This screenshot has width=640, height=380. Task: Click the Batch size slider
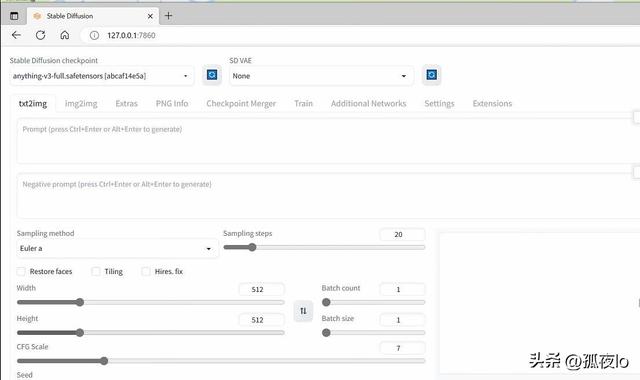click(373, 333)
